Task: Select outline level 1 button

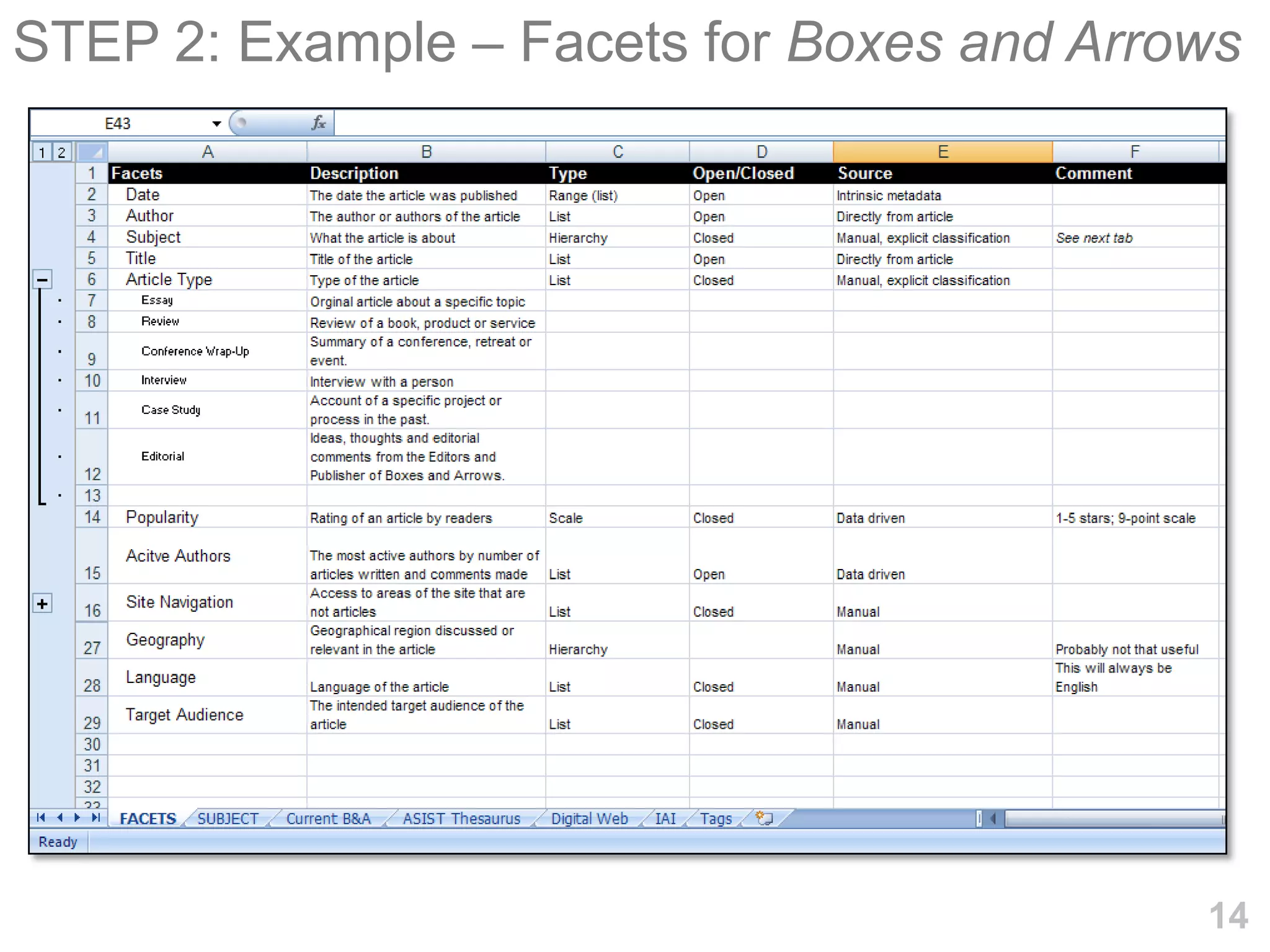Action: point(42,152)
